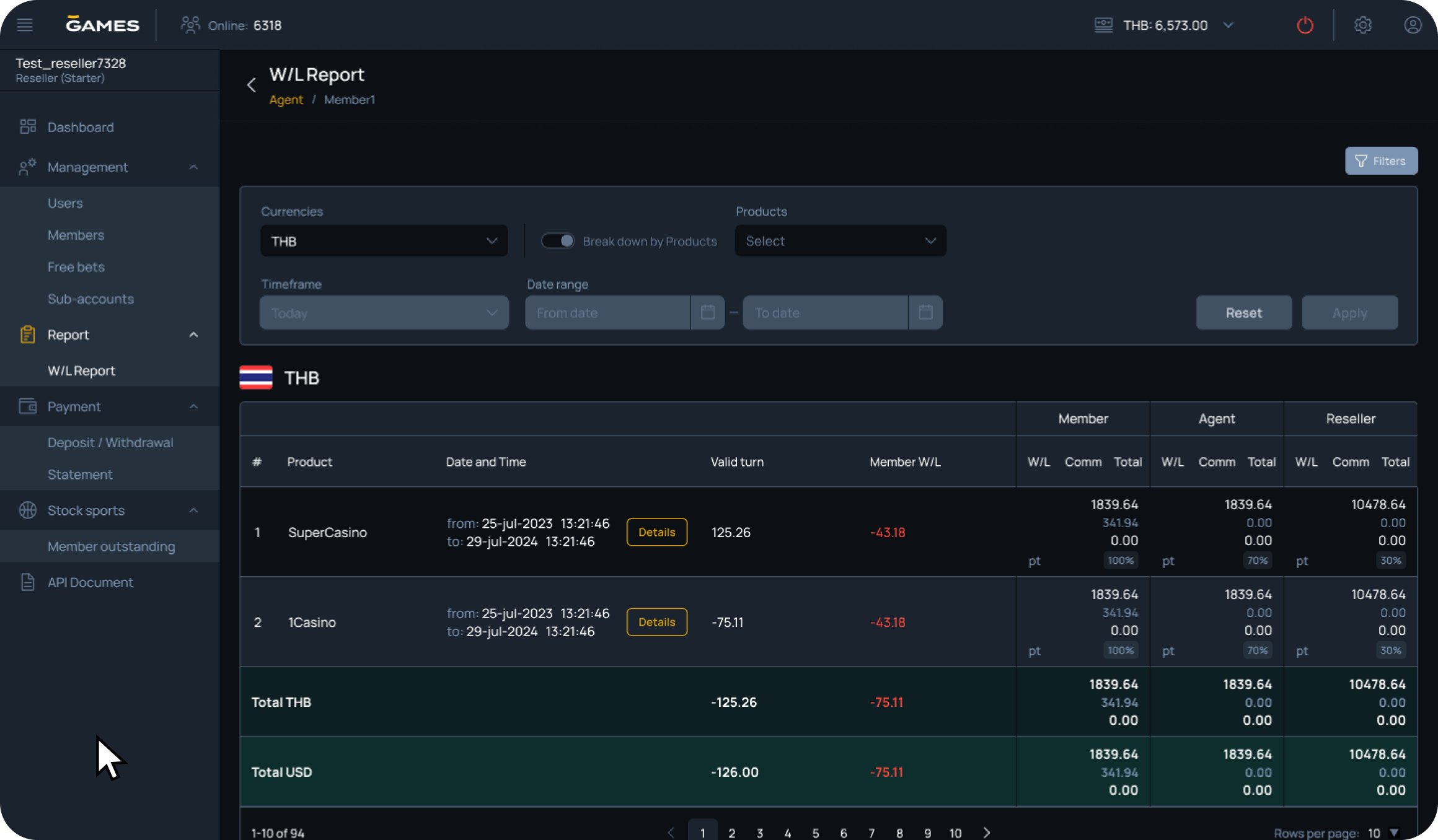Image resolution: width=1438 pixels, height=840 pixels.
Task: Click the hamburger menu icon
Action: pos(25,25)
